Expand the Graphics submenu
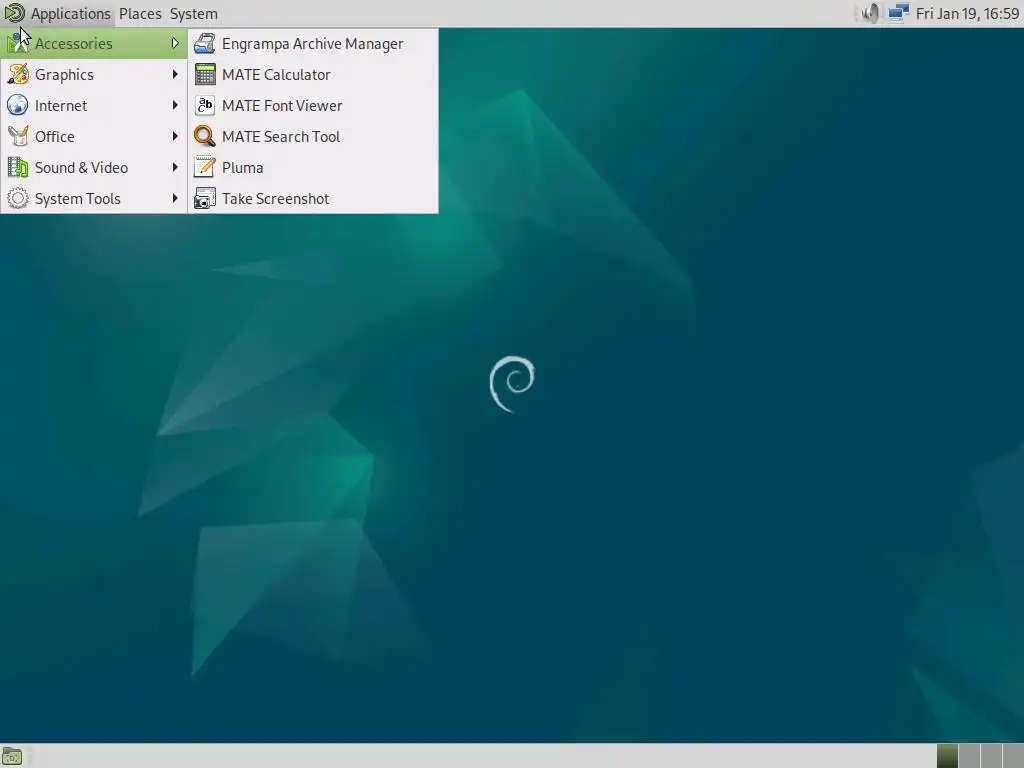 click(x=94, y=74)
